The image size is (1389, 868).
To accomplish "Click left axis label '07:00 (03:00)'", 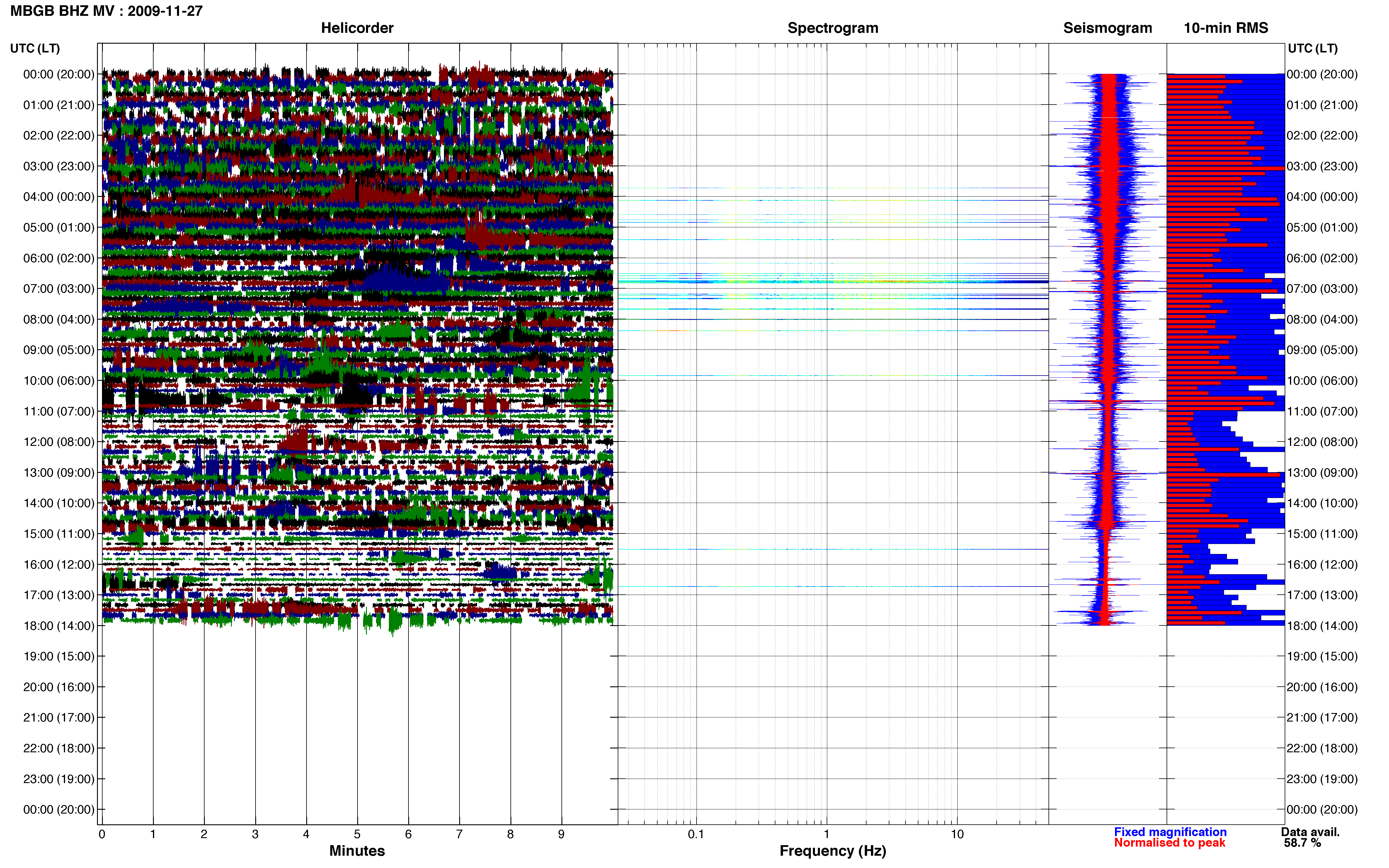I will point(59,289).
